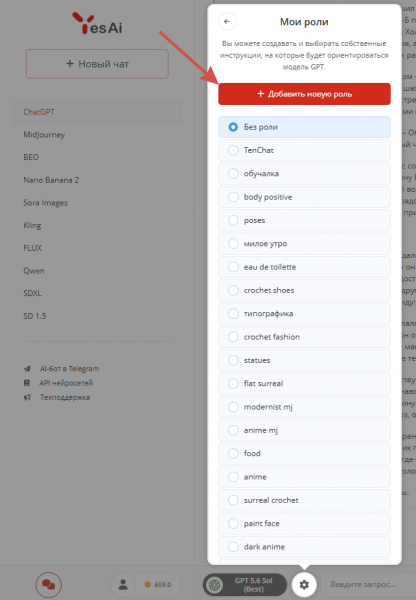Start a new chat with Новый чат

(97, 64)
